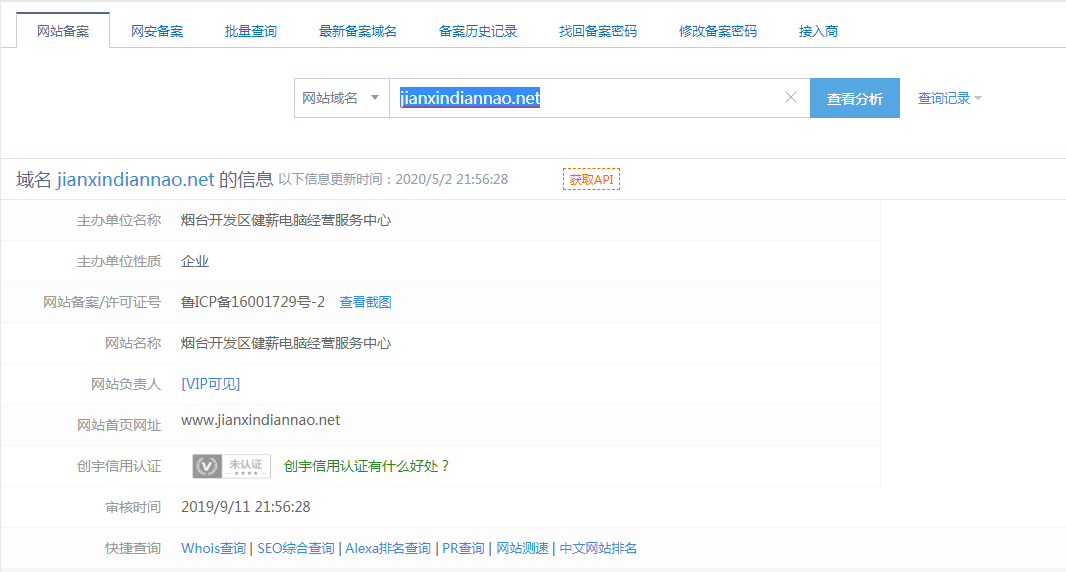The image size is (1066, 572).
Task: Click the [VIP可见] link
Action: click(210, 384)
